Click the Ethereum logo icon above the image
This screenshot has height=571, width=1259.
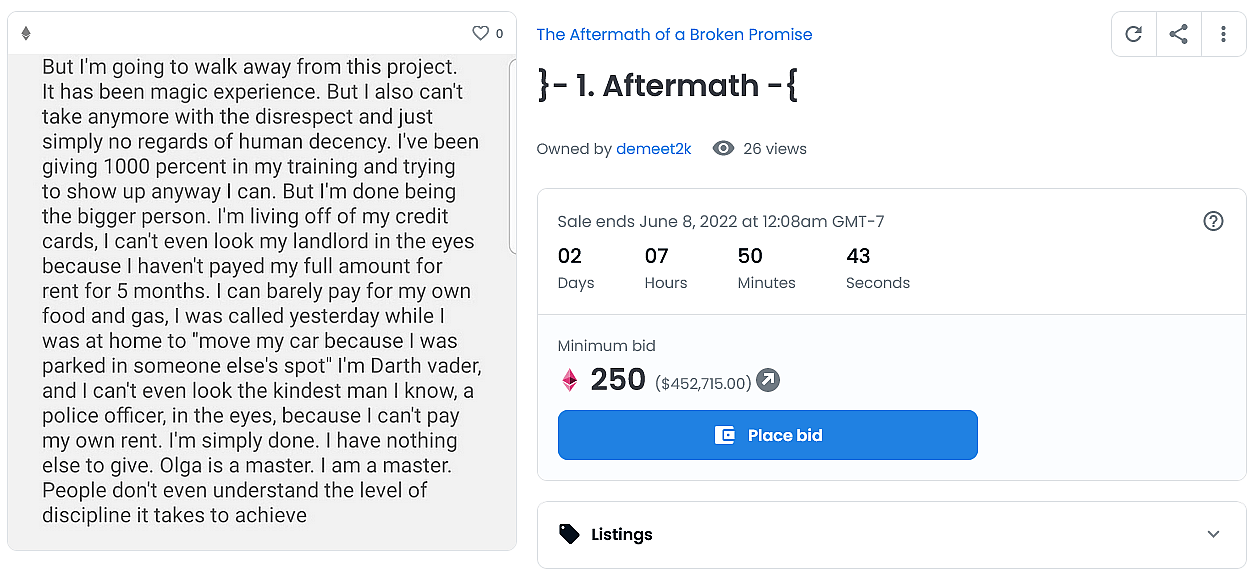pos(26,33)
